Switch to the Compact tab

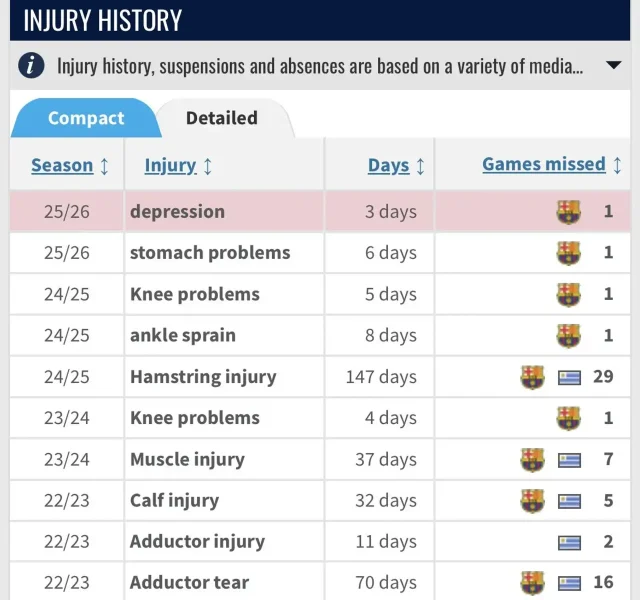point(86,118)
